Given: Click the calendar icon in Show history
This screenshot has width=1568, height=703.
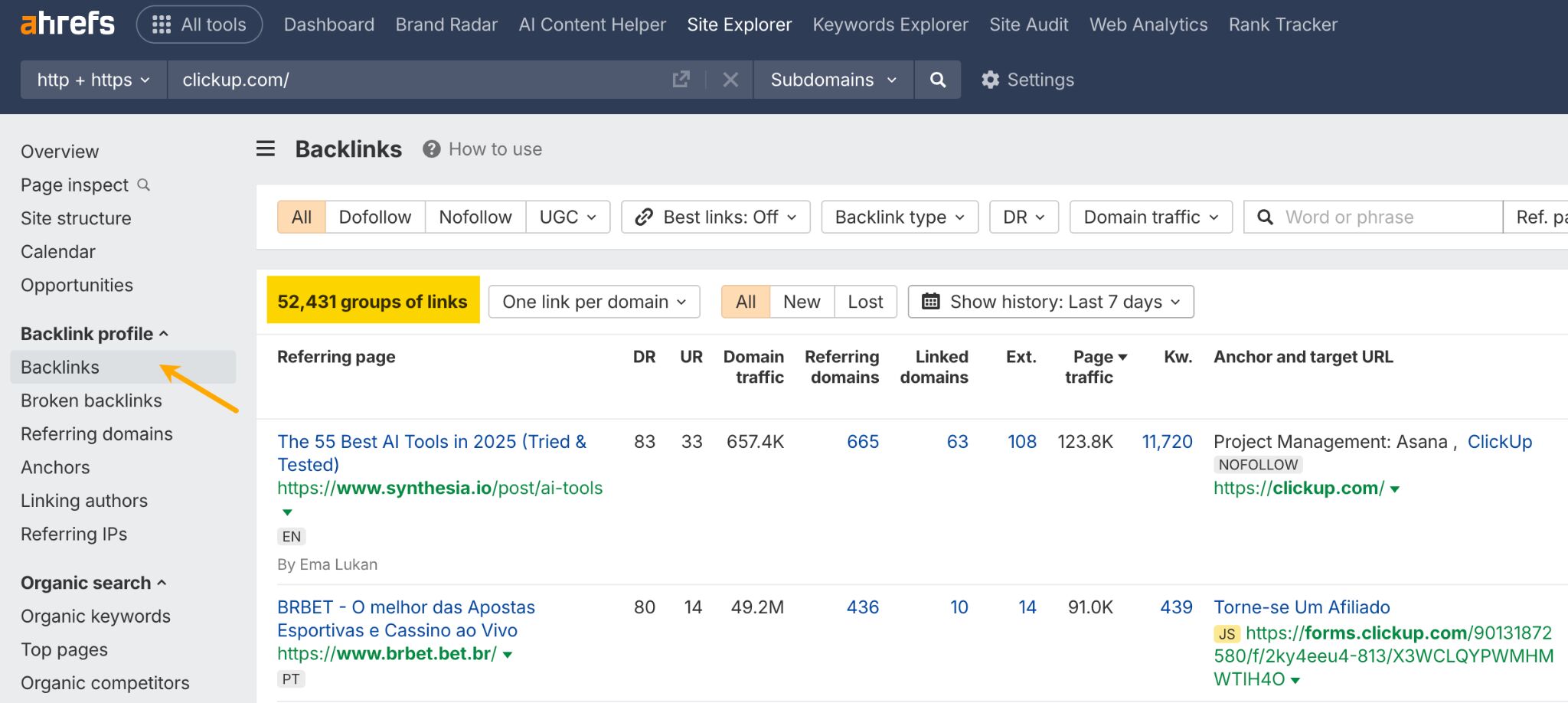Looking at the screenshot, I should point(931,301).
